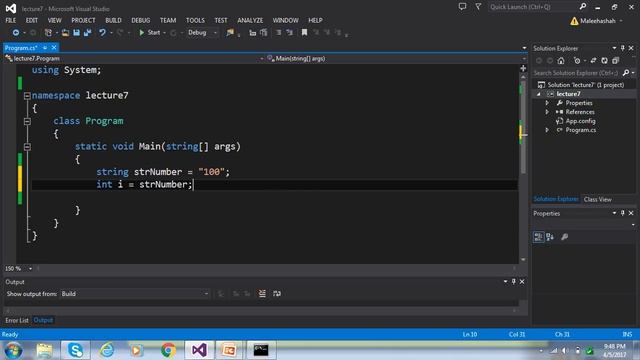640x360 pixels.
Task: Click the Open File folder icon
Action: click(x=65, y=33)
